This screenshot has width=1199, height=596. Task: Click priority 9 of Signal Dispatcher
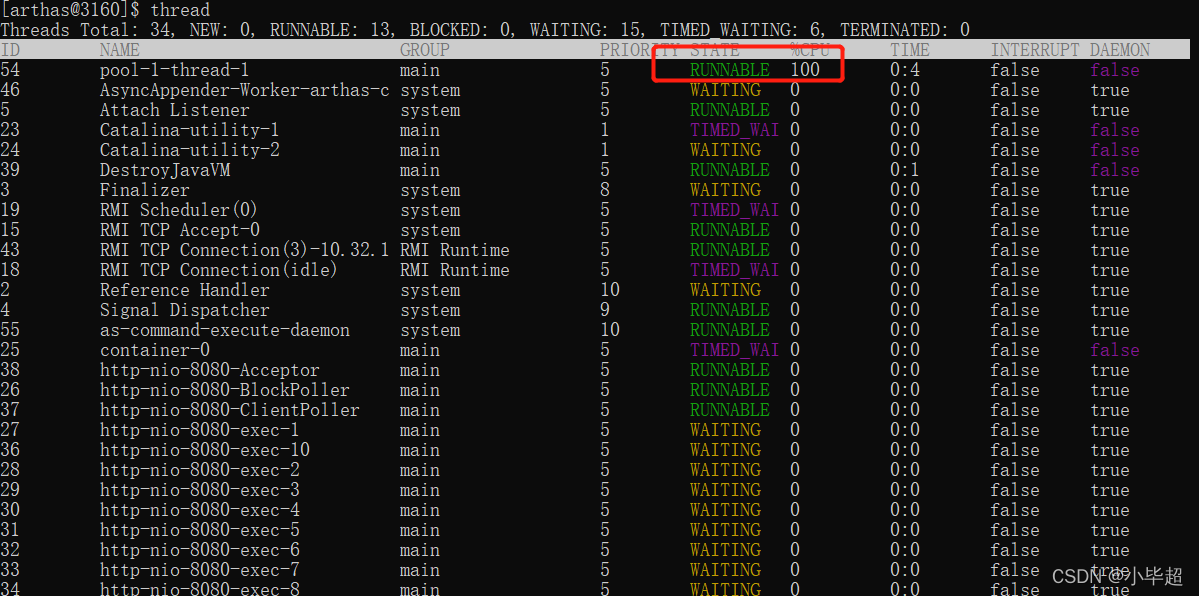[x=605, y=310]
